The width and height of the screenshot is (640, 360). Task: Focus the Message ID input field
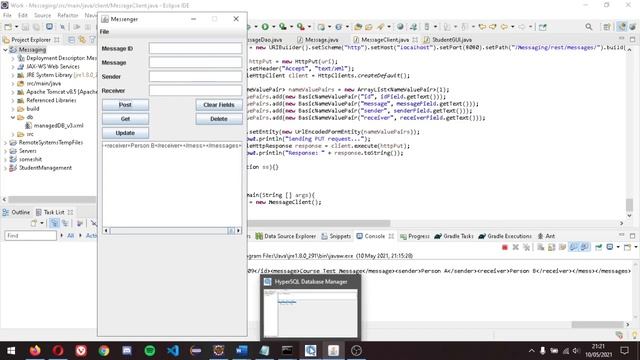[x=196, y=48]
